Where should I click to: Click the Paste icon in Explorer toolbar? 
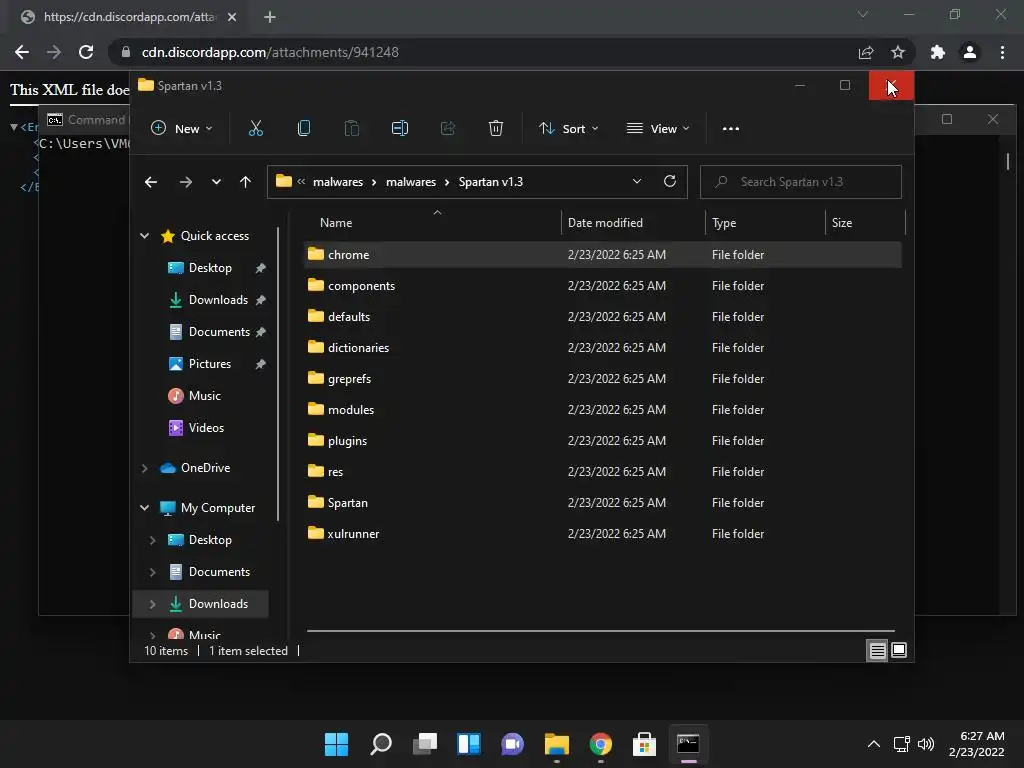pos(351,129)
